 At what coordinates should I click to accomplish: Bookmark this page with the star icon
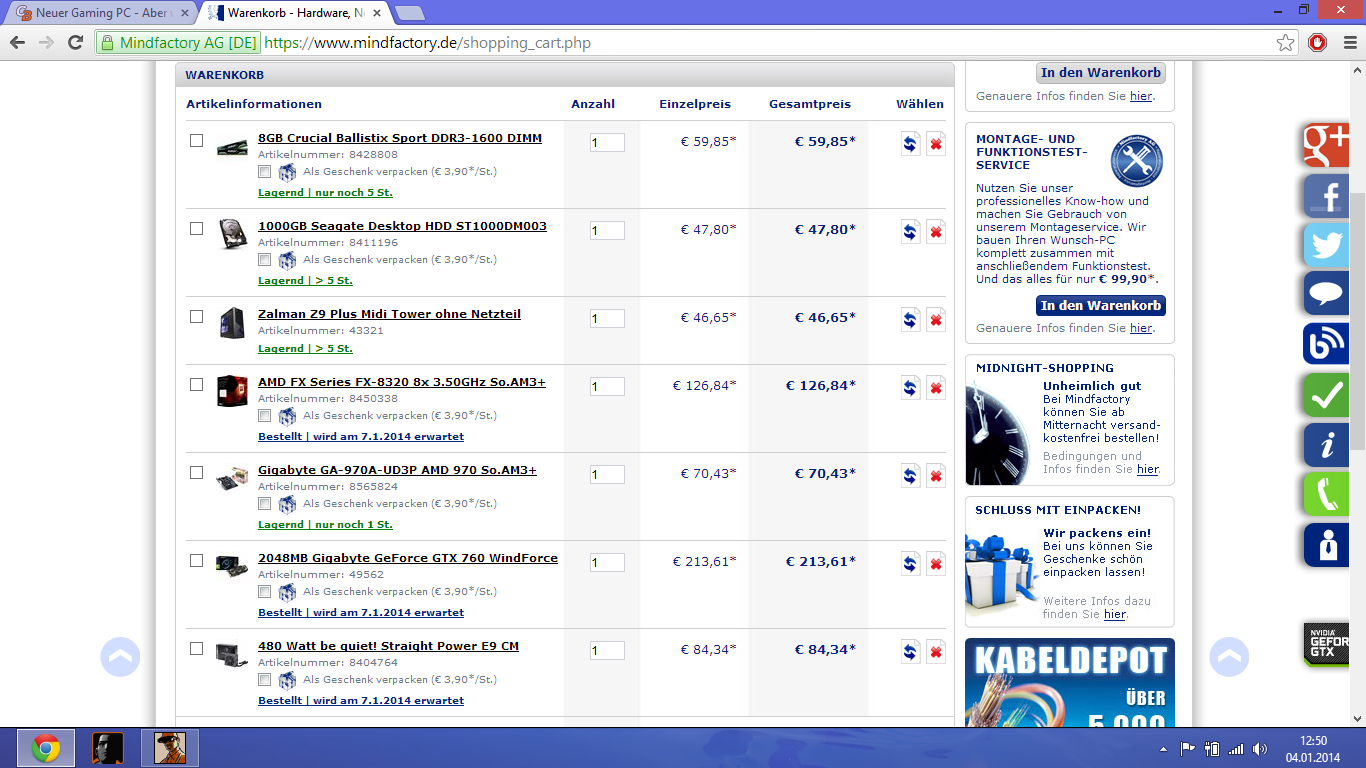pyautogui.click(x=1286, y=43)
